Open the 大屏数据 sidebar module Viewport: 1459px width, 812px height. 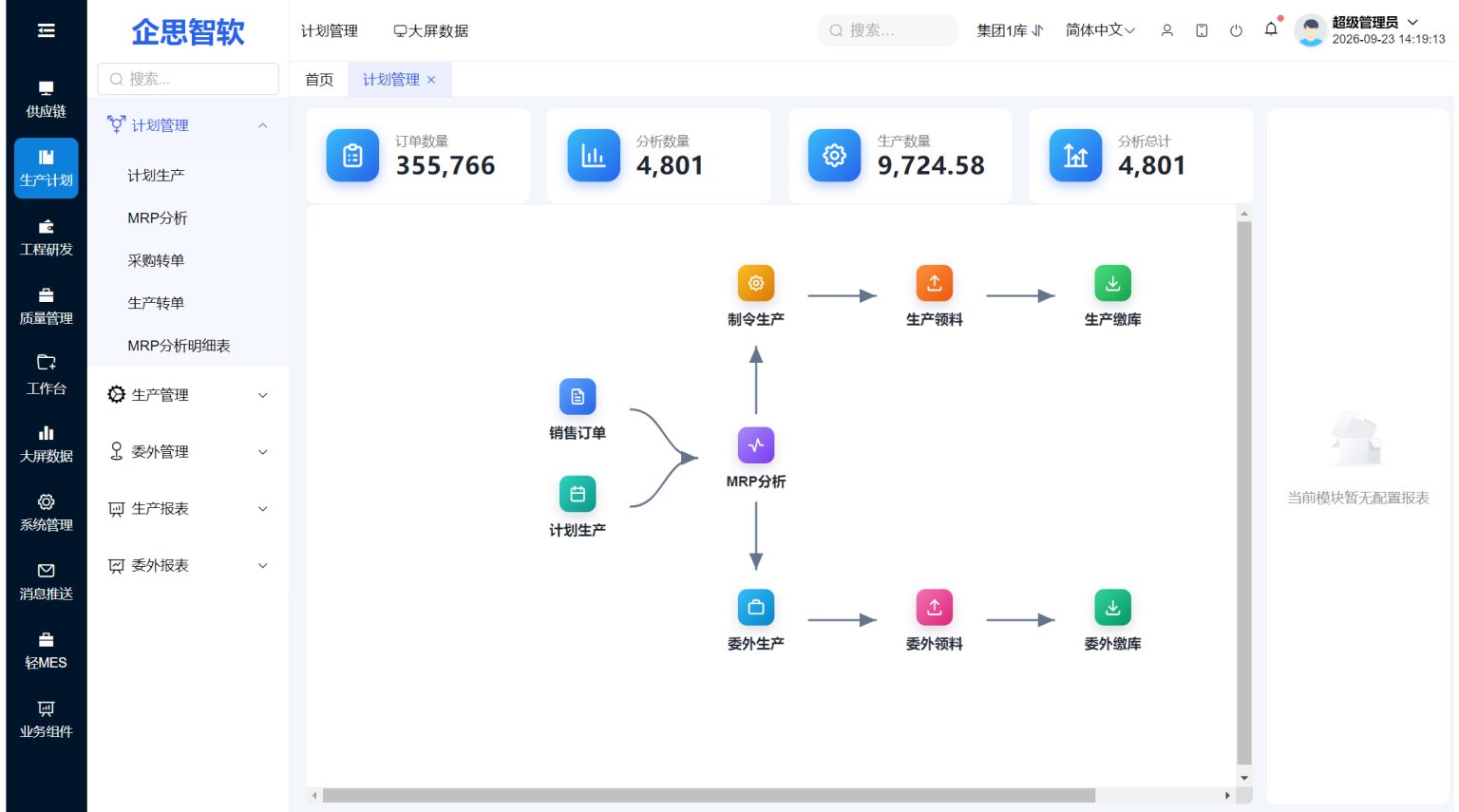46,444
